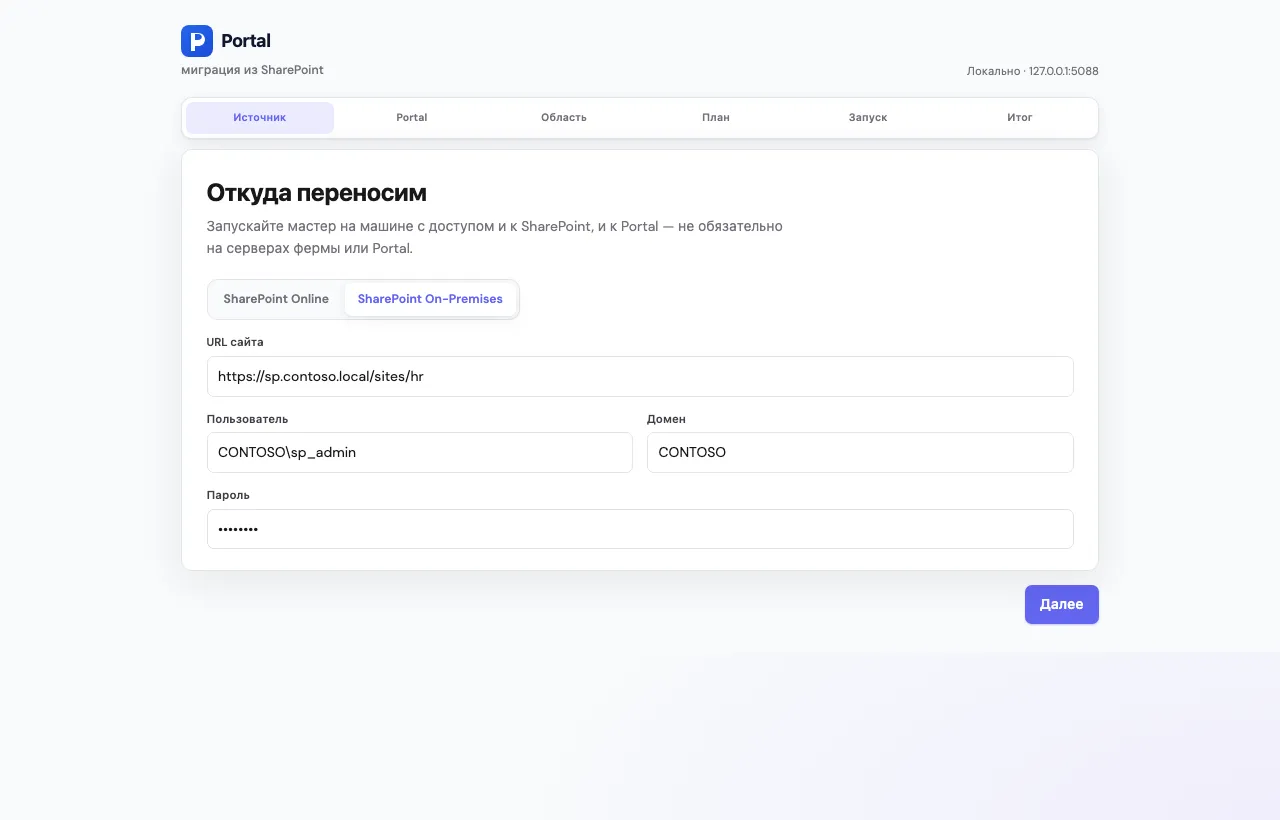Click the Далее button
This screenshot has width=1280, height=820.
pyautogui.click(x=1062, y=605)
